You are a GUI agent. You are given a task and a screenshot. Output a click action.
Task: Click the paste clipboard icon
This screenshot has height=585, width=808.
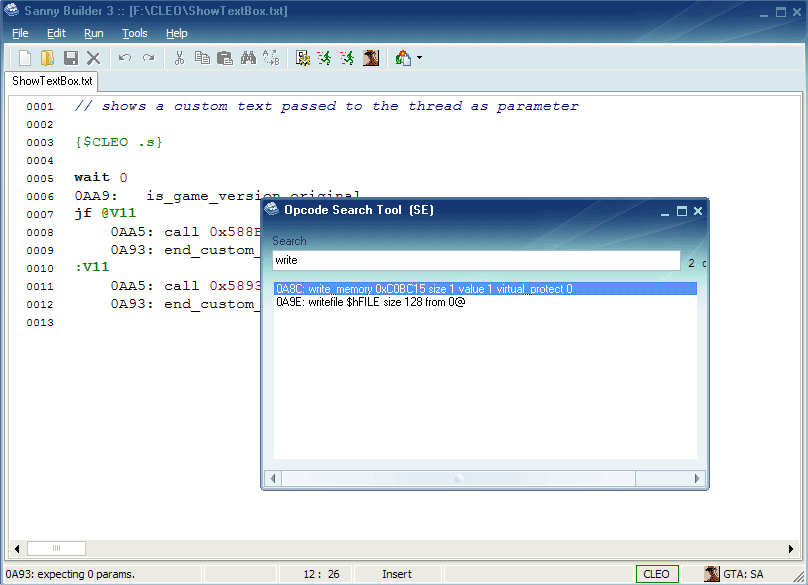pyautogui.click(x=225, y=59)
